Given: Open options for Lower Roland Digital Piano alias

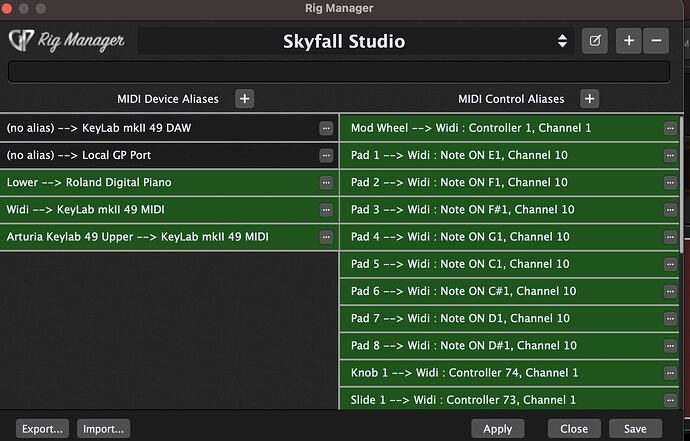Looking at the screenshot, I should click(326, 183).
